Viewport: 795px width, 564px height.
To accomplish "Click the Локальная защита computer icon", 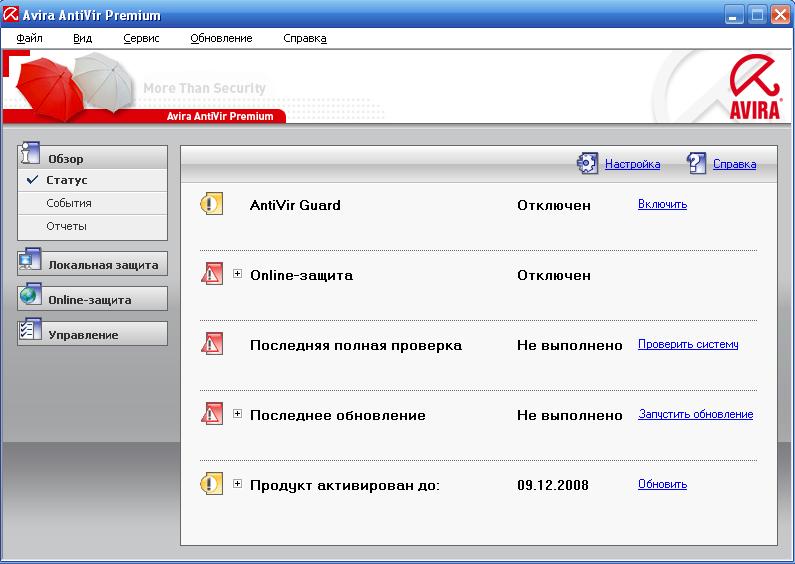I will pos(30,259).
